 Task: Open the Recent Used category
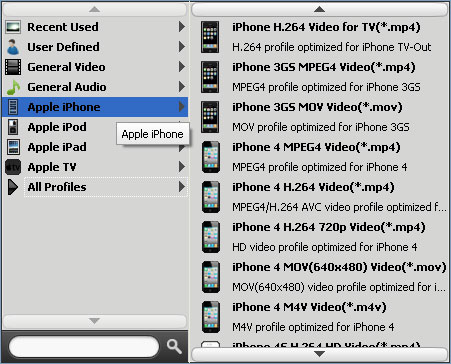(95, 27)
